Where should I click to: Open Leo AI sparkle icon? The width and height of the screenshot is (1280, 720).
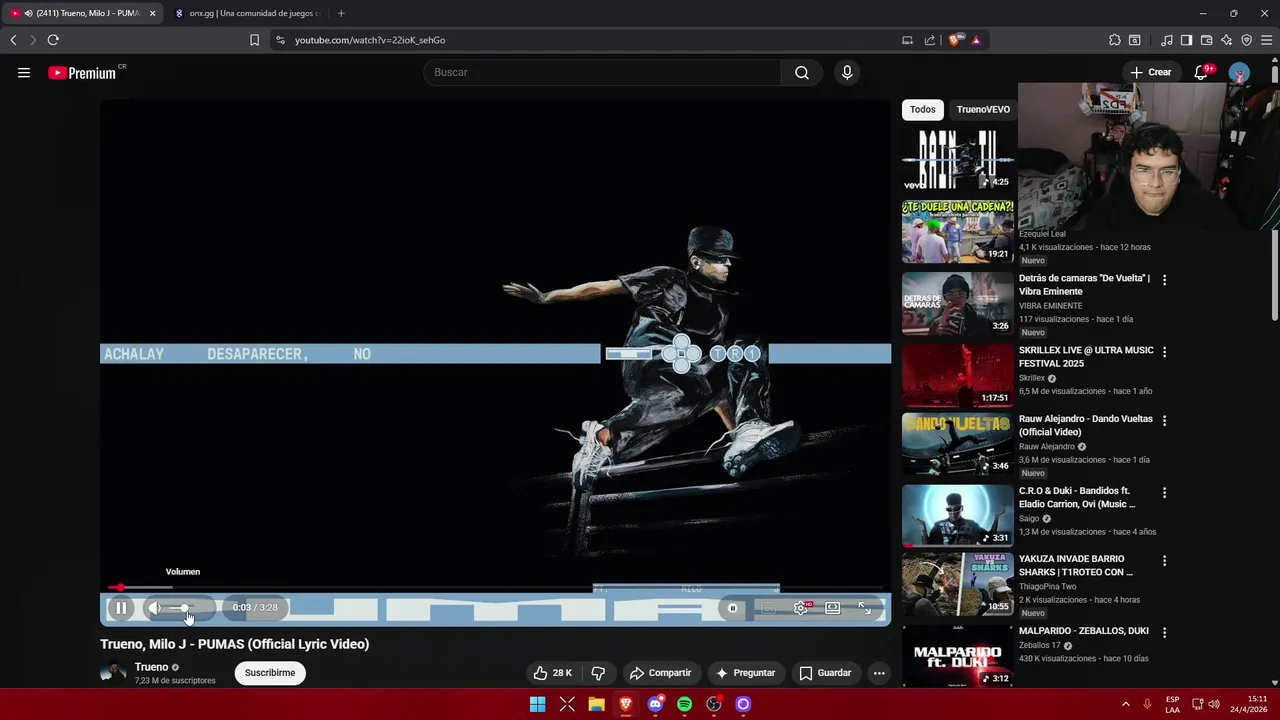(1227, 40)
